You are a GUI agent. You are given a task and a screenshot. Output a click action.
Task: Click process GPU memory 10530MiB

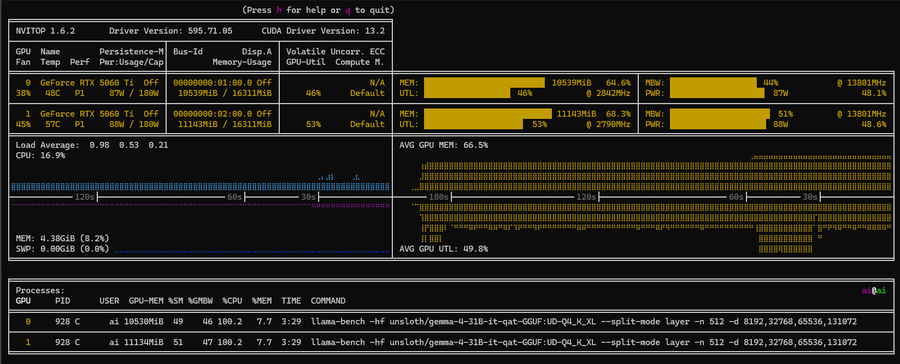[143, 323]
